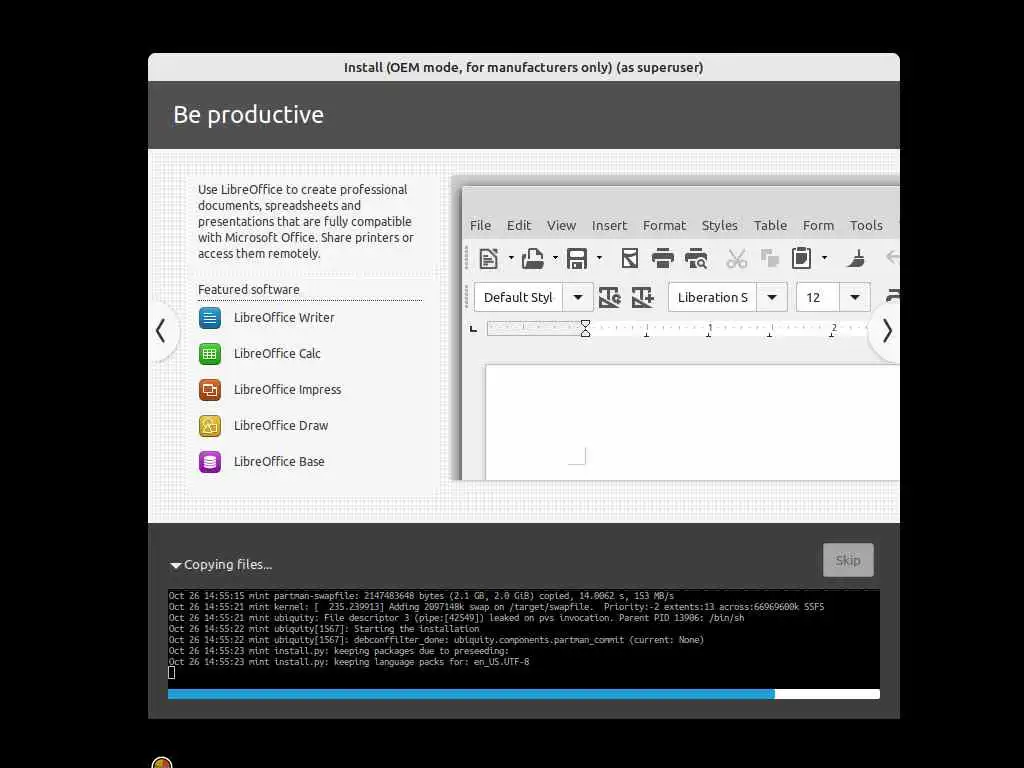
Task: Click the Copy icon in slideshow toolbar
Action: 770,259
